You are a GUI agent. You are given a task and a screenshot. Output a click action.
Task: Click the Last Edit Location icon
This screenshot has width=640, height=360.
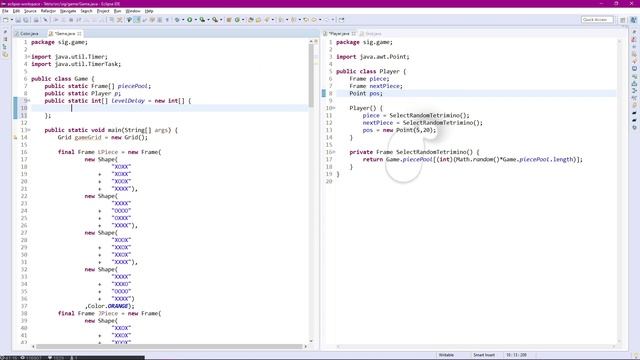(x=306, y=20)
